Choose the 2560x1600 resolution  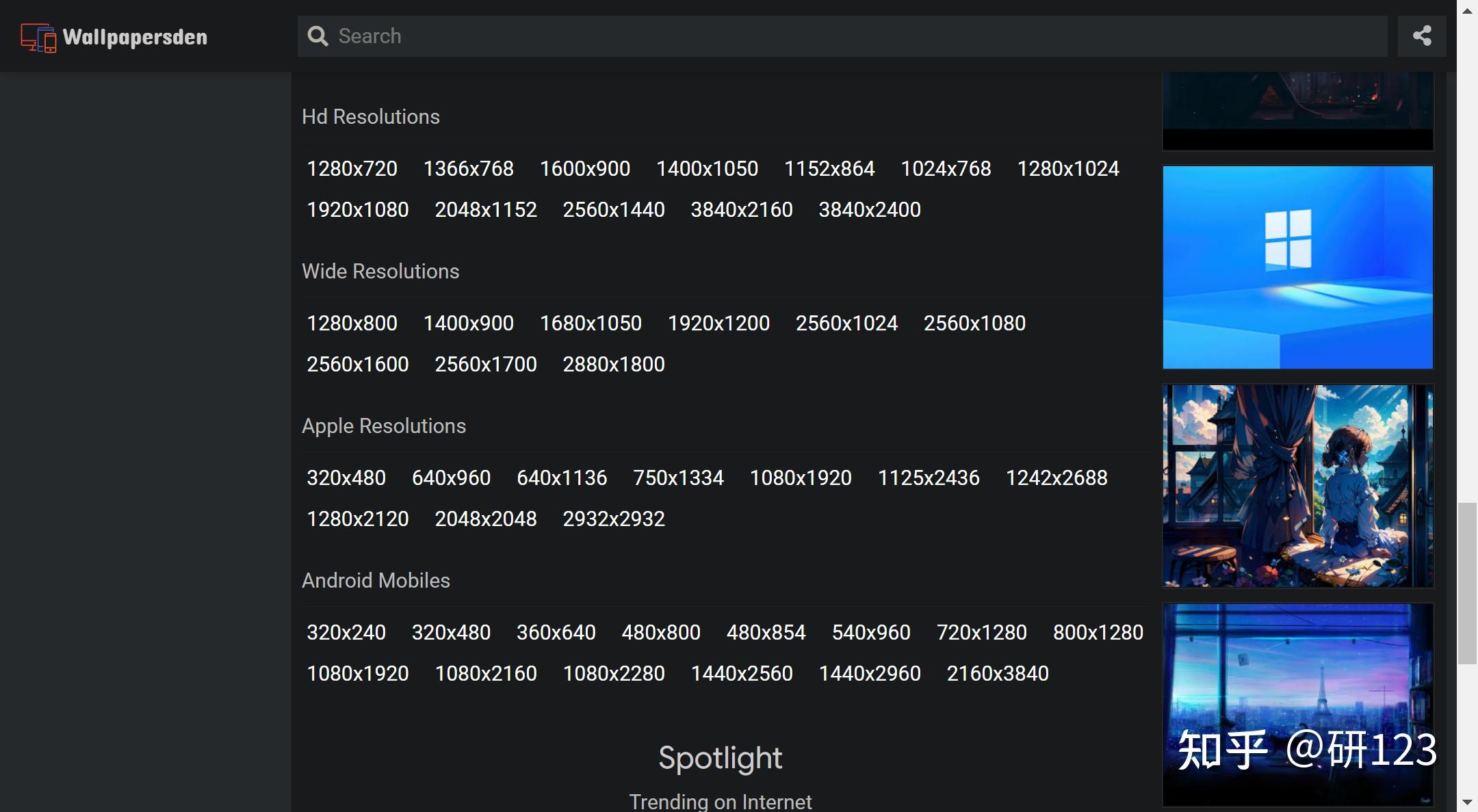pos(357,365)
